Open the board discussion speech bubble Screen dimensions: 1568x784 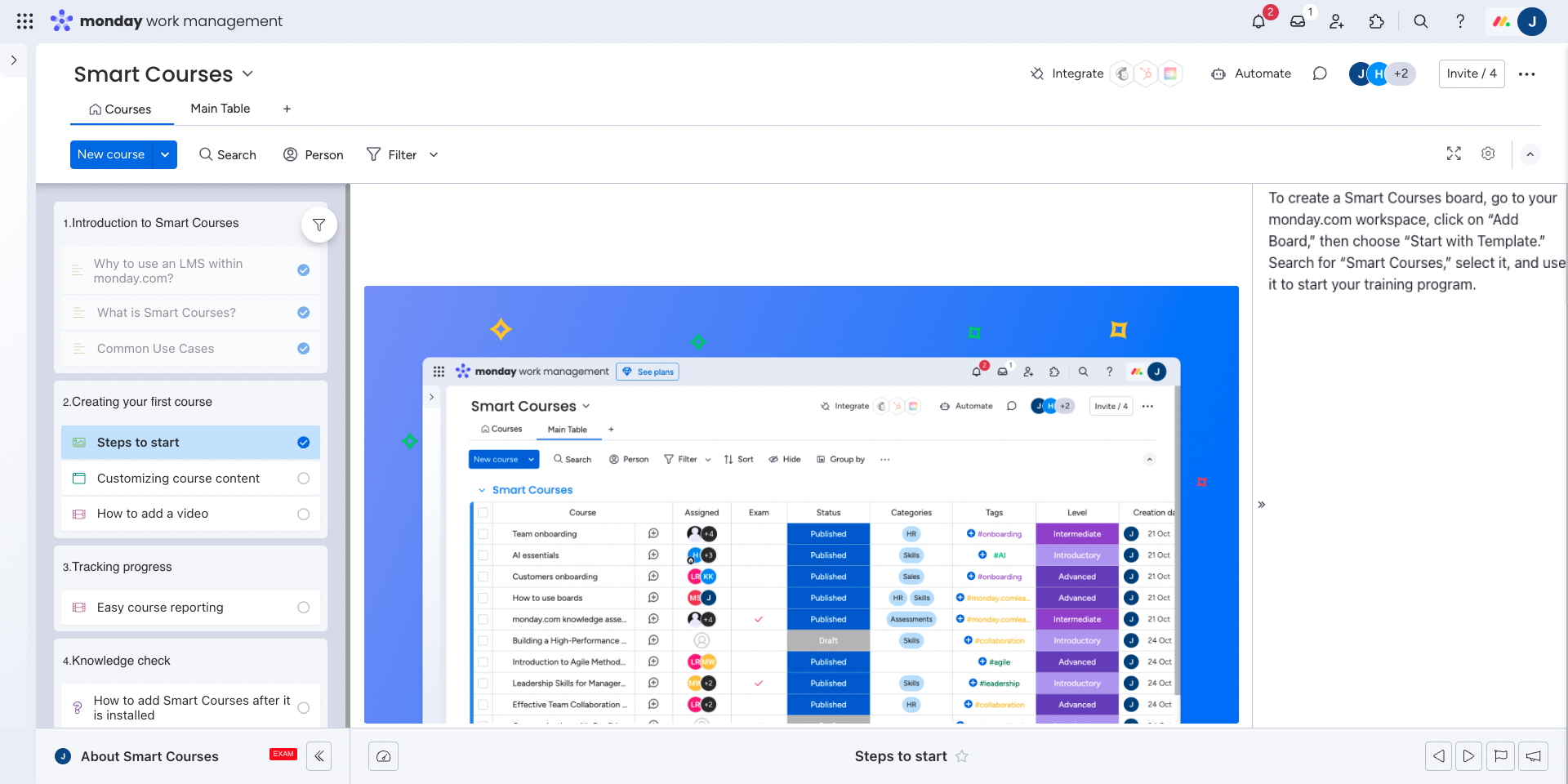click(1320, 73)
